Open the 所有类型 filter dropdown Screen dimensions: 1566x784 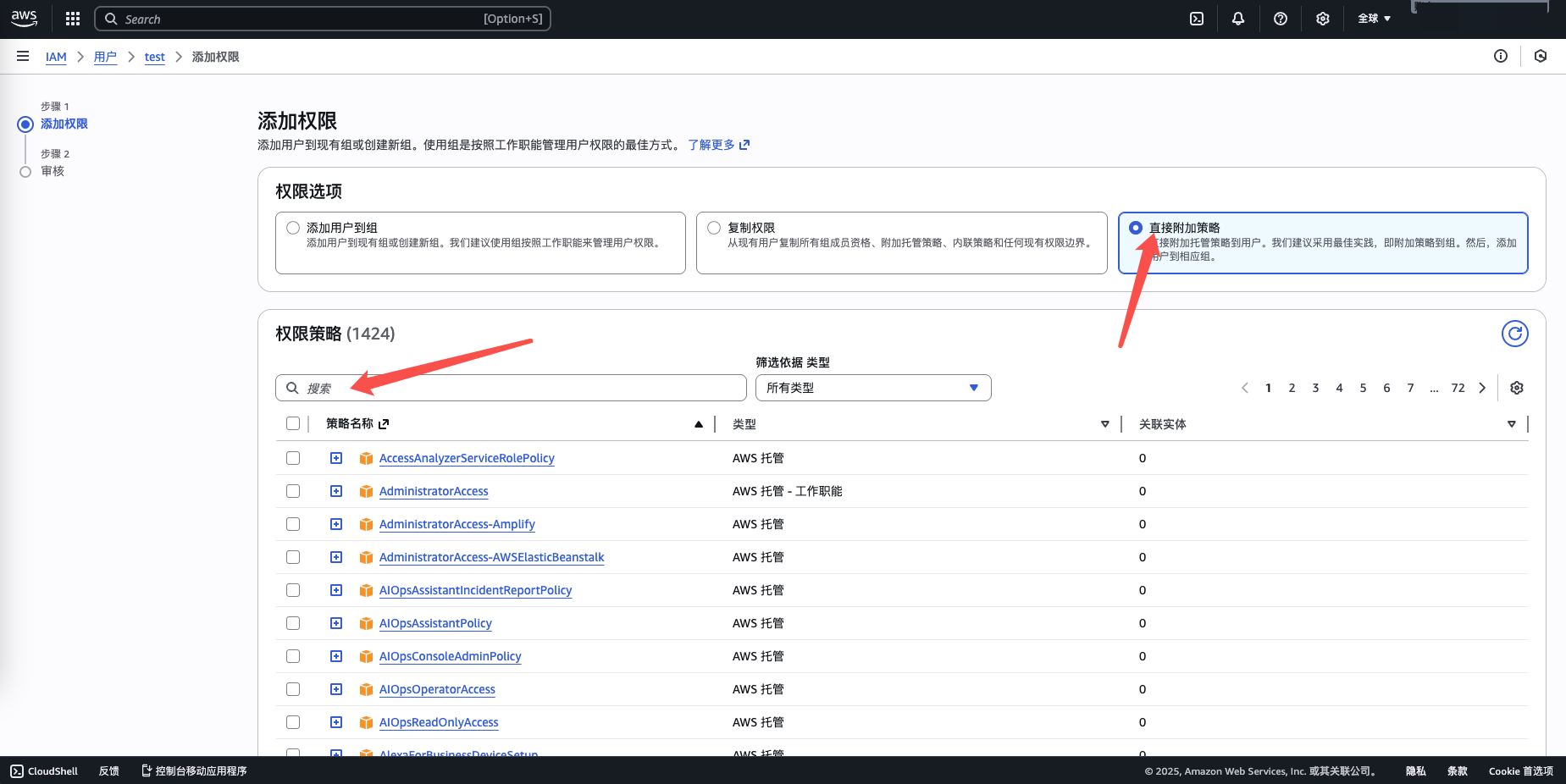pyautogui.click(x=872, y=388)
